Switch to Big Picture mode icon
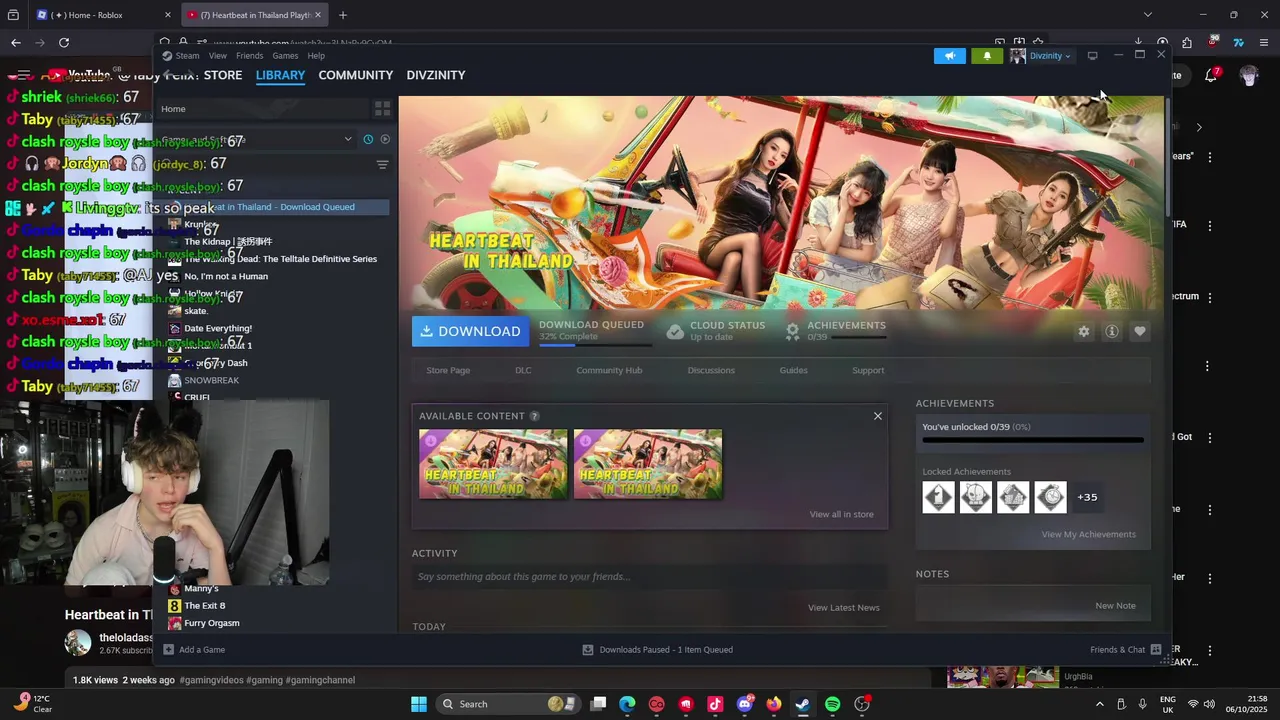 coord(1092,56)
